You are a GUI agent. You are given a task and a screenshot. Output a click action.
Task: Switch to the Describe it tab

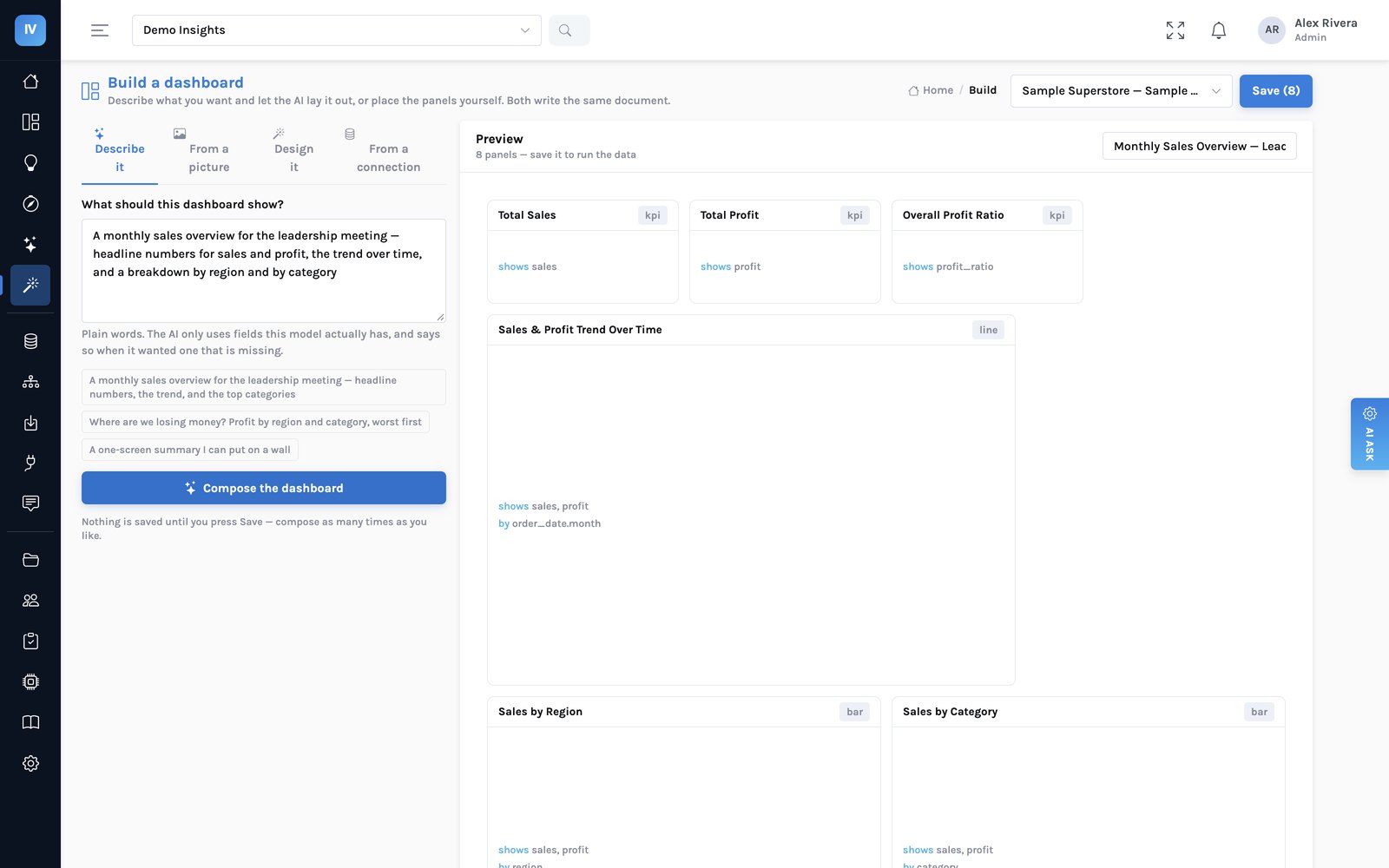coord(120,152)
